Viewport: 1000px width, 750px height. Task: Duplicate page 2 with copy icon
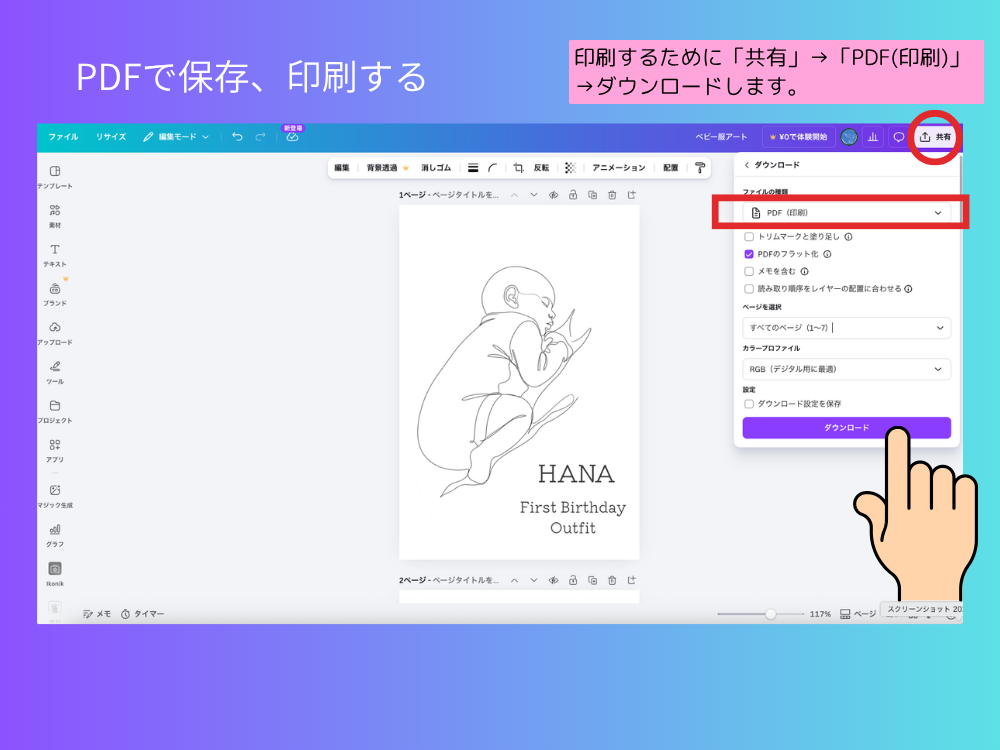click(592, 580)
